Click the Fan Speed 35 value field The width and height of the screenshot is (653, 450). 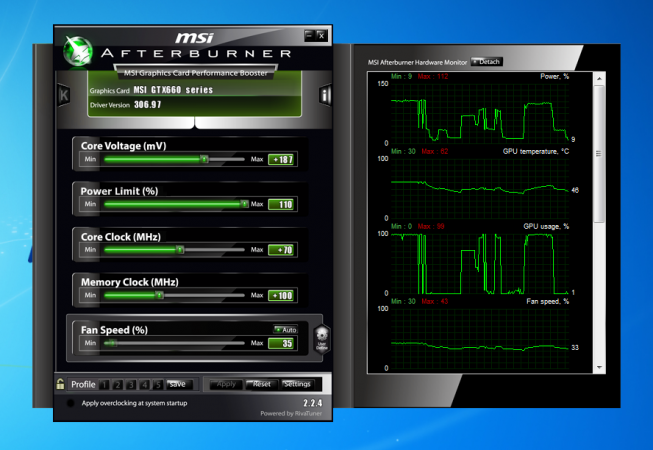point(281,343)
